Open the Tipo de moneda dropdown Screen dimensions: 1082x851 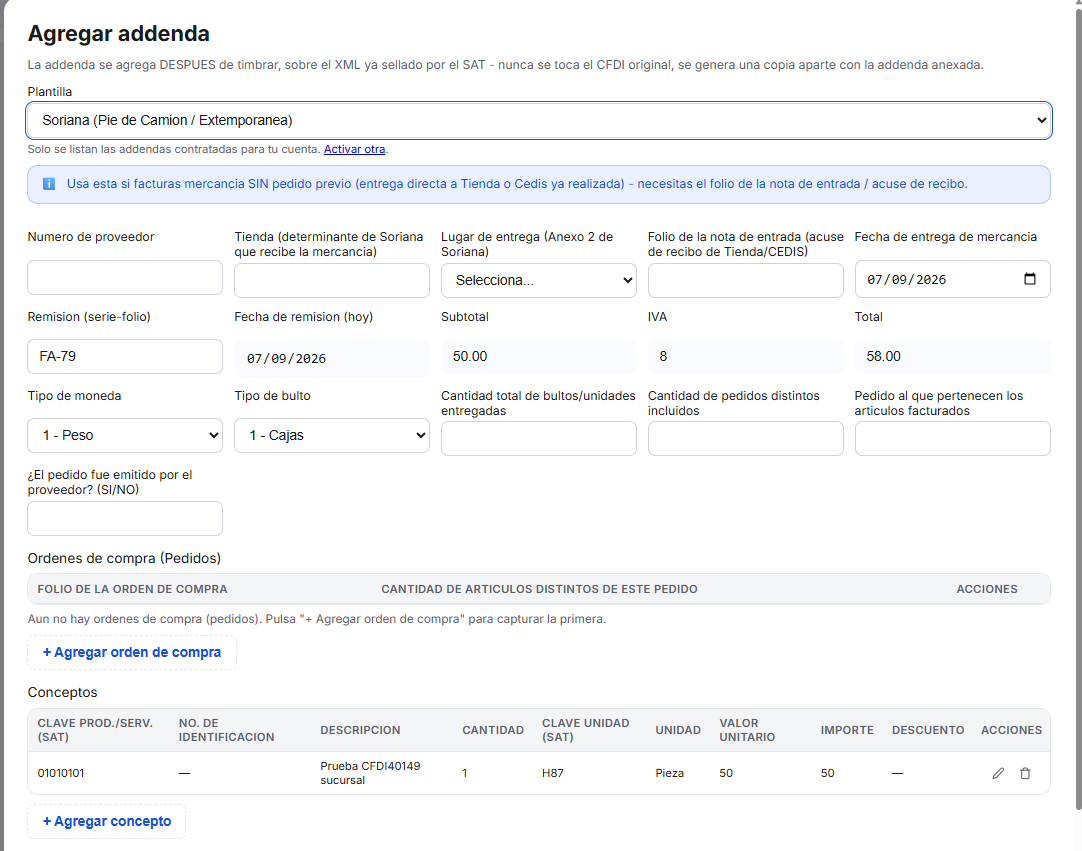125,436
